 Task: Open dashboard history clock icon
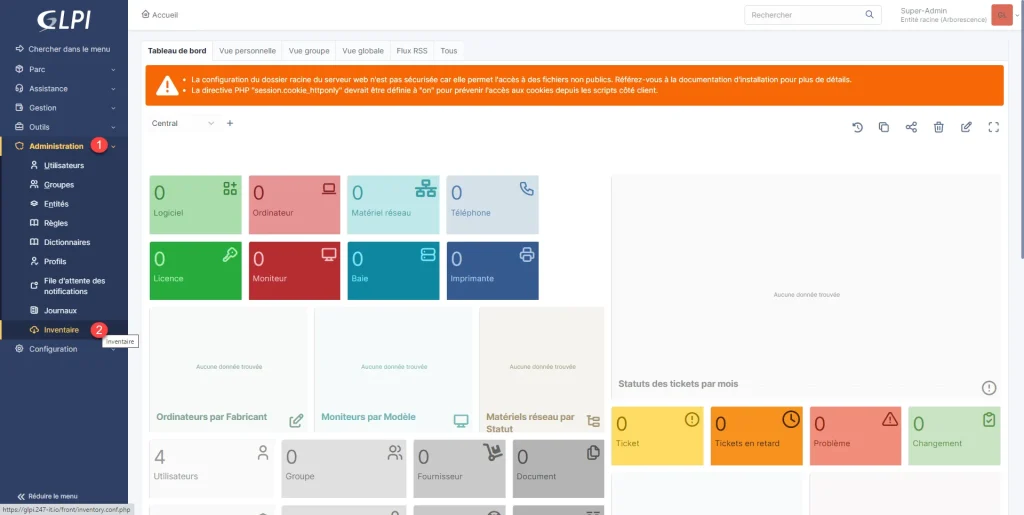pyautogui.click(x=857, y=127)
